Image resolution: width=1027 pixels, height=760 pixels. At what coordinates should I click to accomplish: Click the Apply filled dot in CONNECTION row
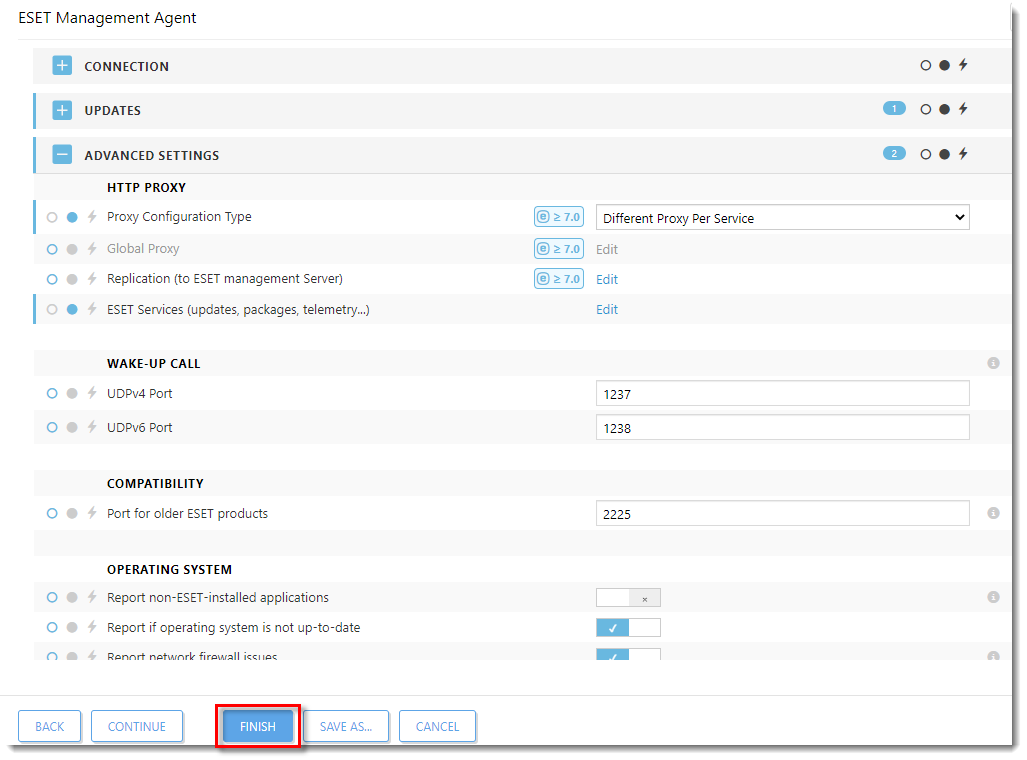click(944, 66)
